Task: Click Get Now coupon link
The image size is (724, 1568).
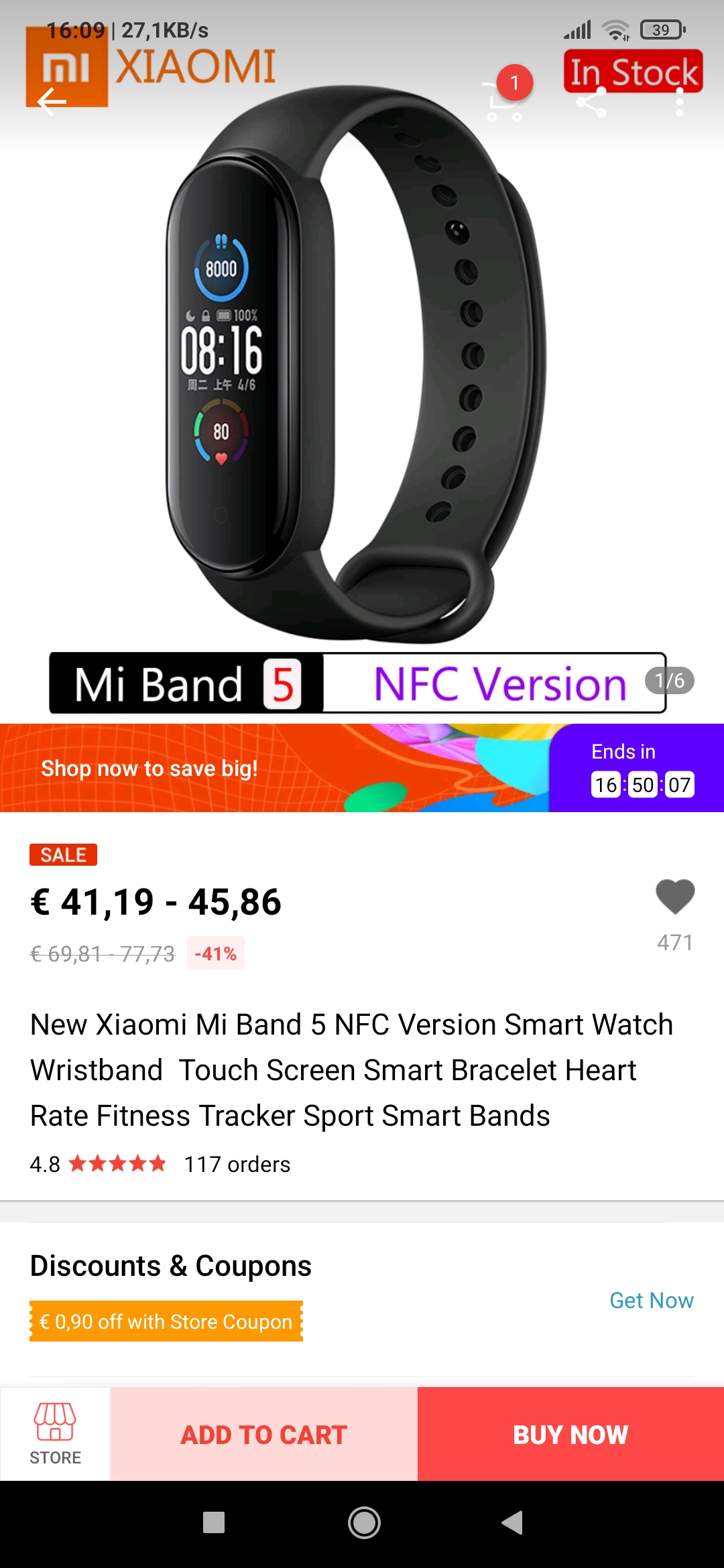Action: [651, 1300]
